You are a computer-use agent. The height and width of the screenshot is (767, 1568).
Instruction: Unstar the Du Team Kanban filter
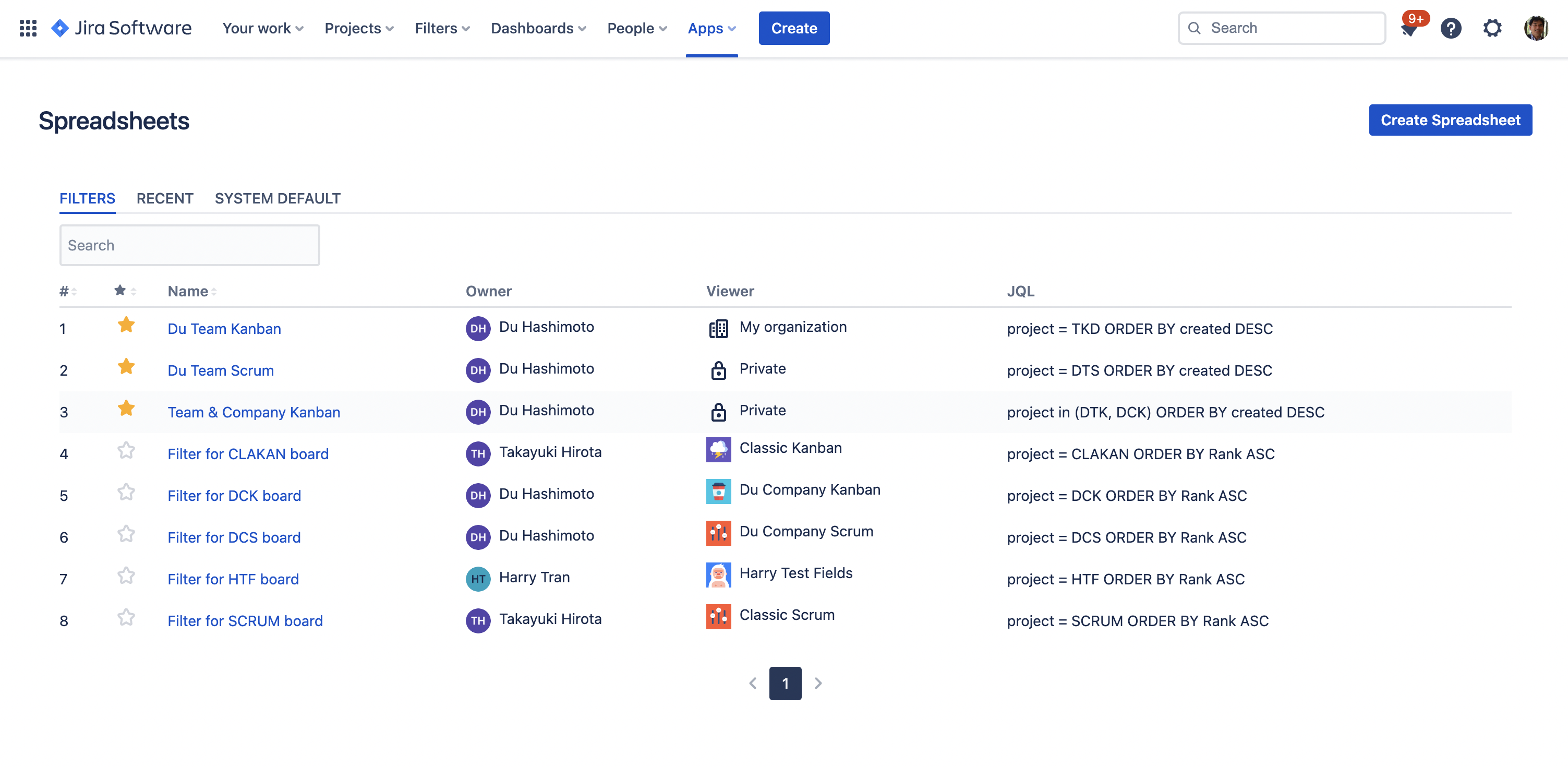[126, 325]
